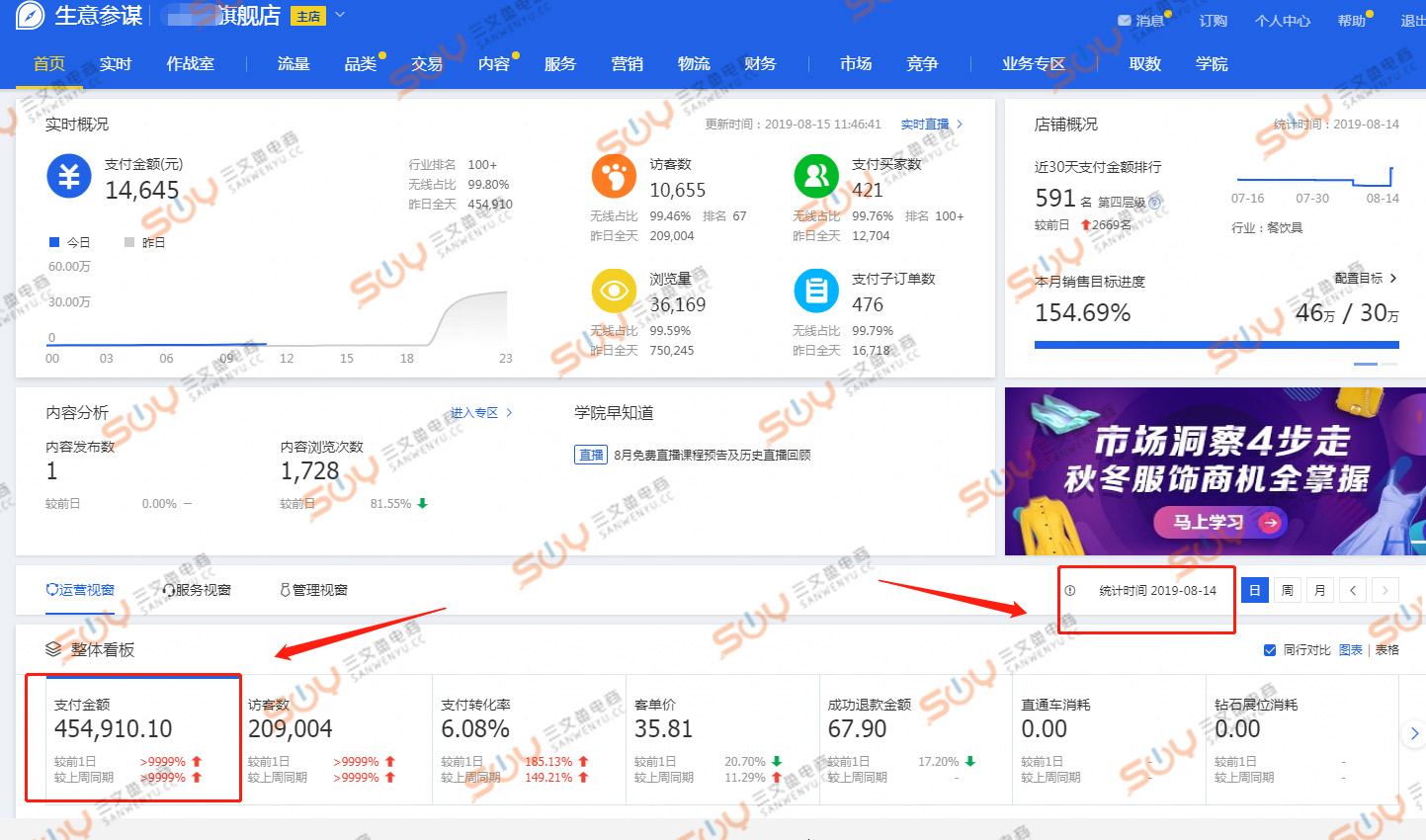Open the 实时直播 link
This screenshot has height=840, width=1426.
[x=931, y=125]
